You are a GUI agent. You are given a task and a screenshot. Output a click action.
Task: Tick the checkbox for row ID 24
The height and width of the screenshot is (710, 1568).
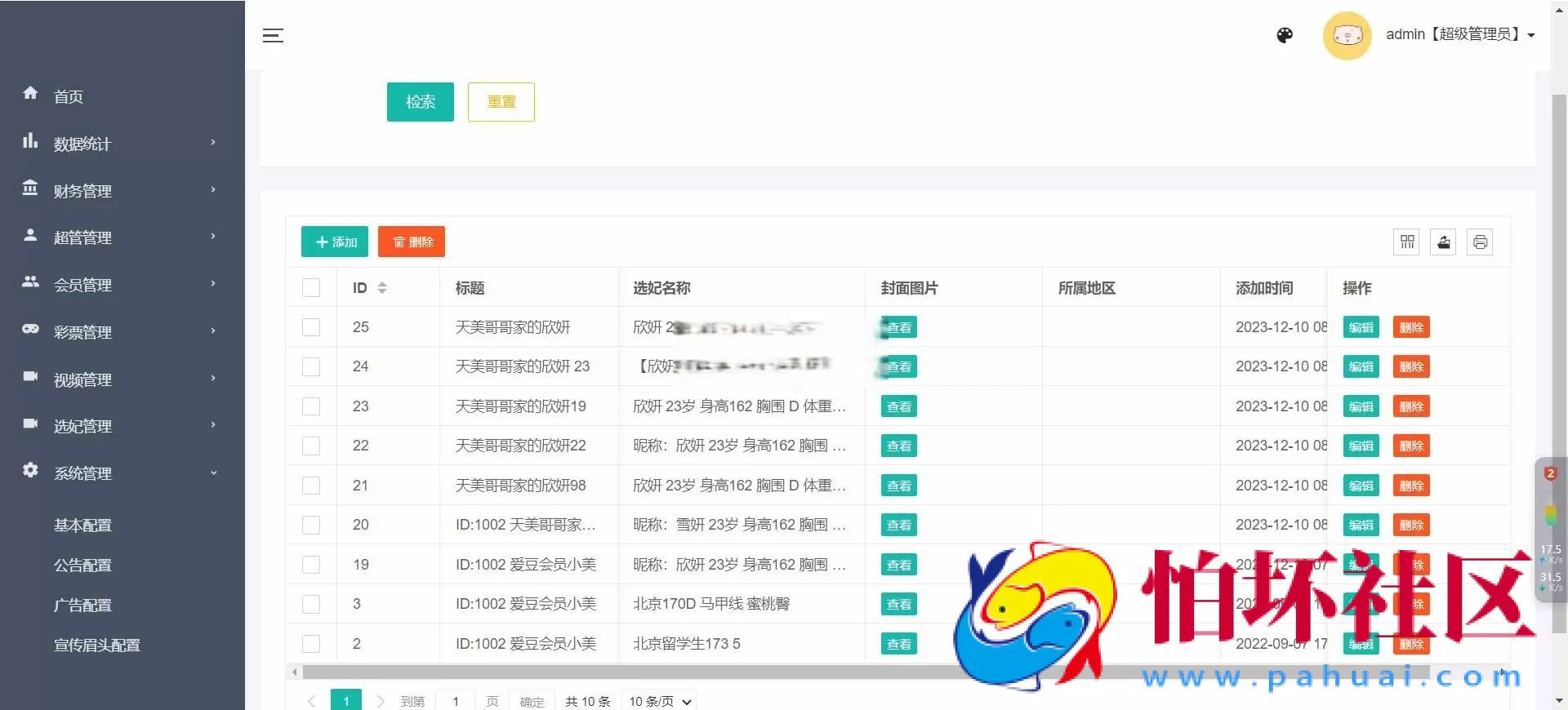[311, 366]
